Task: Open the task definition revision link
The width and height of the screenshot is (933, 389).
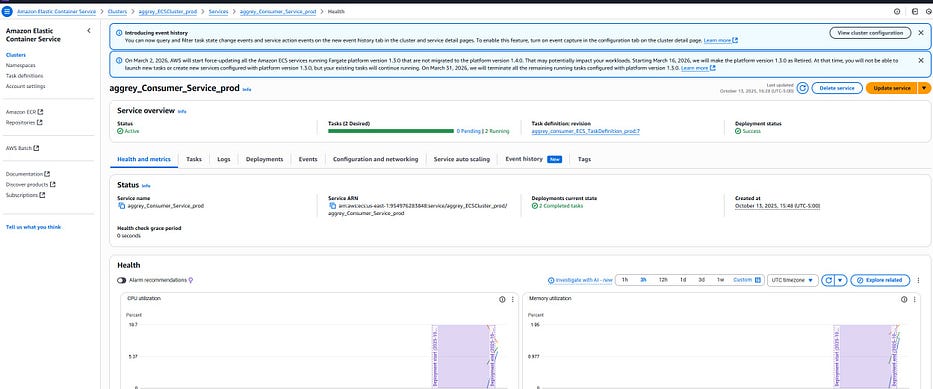Action: (586, 131)
